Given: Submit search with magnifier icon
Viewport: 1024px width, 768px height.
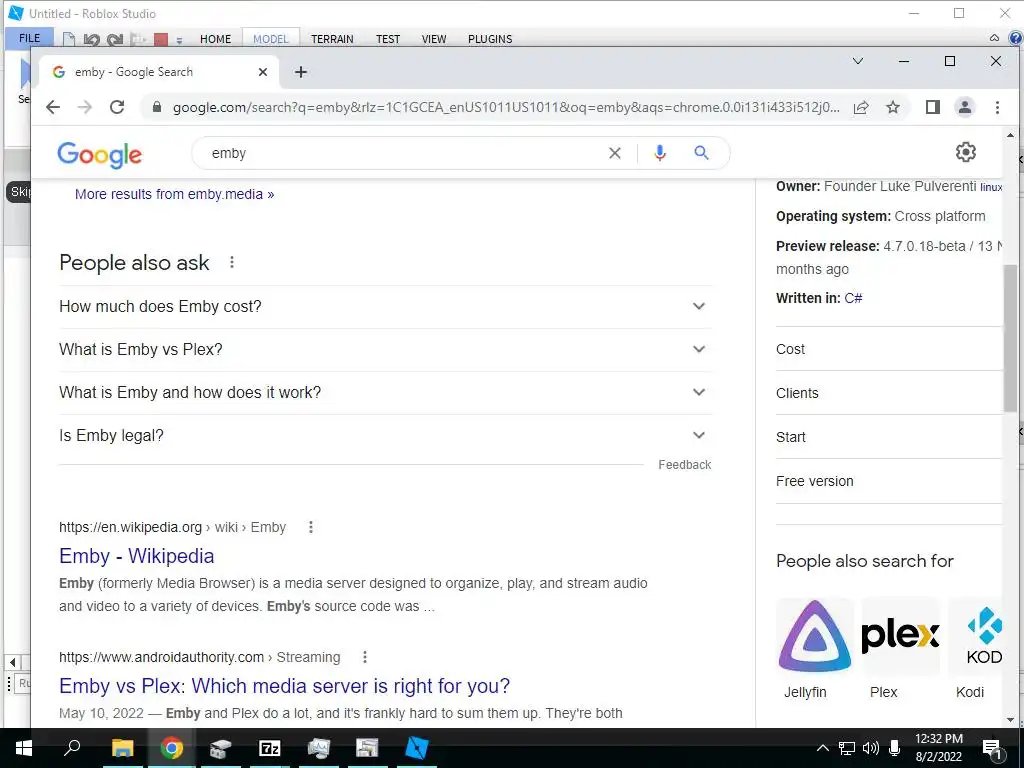Looking at the screenshot, I should click(701, 153).
